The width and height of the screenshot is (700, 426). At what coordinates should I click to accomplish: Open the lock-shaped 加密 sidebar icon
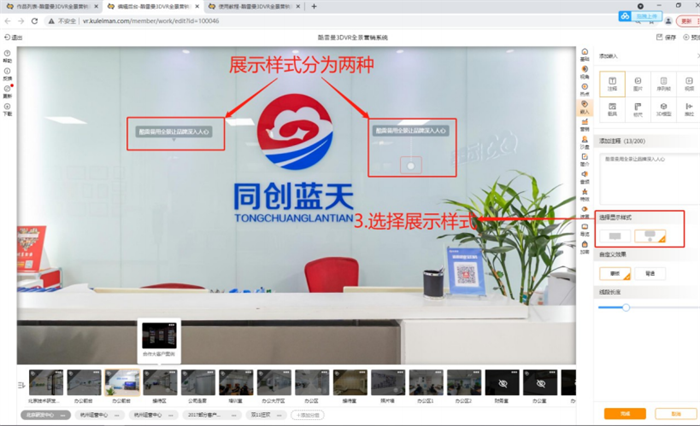pos(584,247)
